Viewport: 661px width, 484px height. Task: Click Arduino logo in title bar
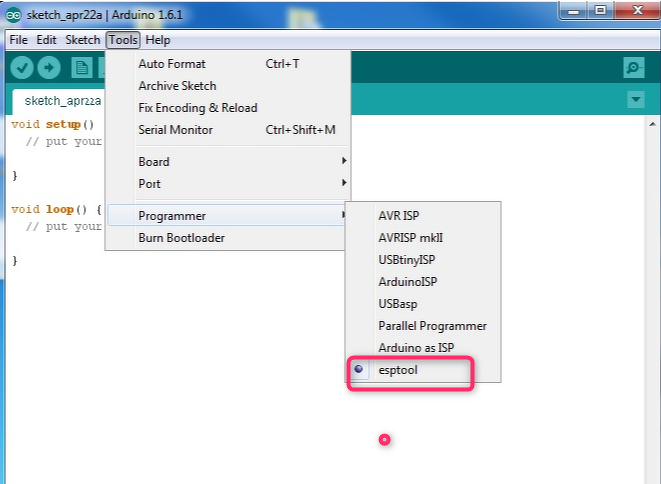13,15
